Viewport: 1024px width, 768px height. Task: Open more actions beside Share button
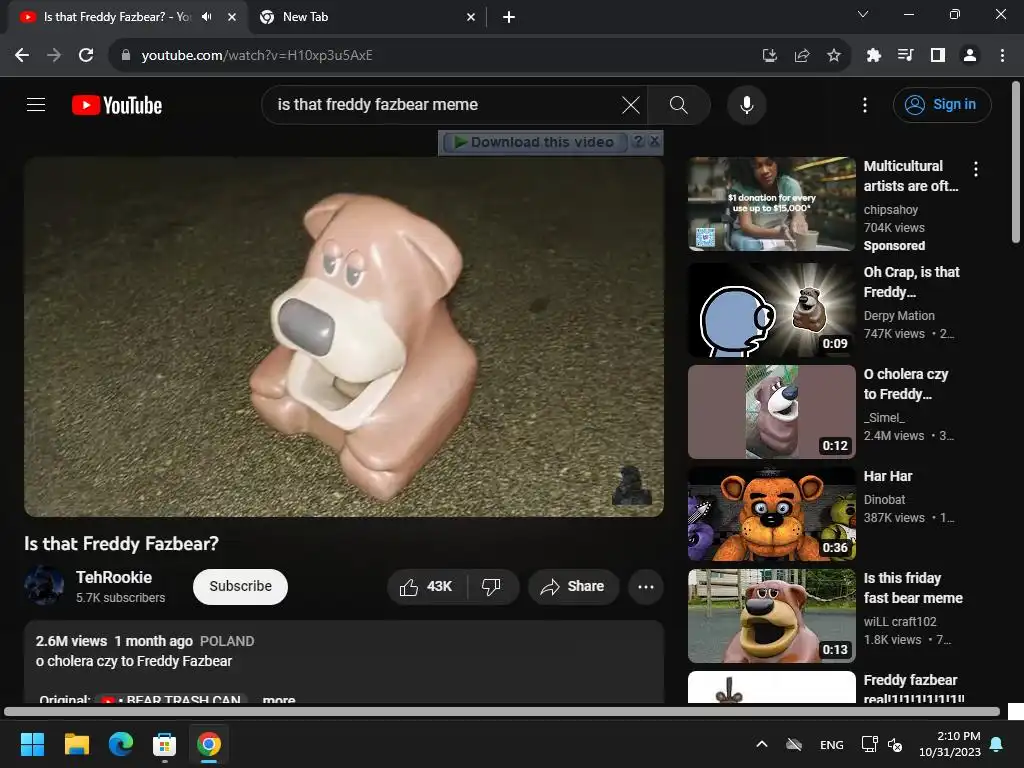tap(646, 586)
